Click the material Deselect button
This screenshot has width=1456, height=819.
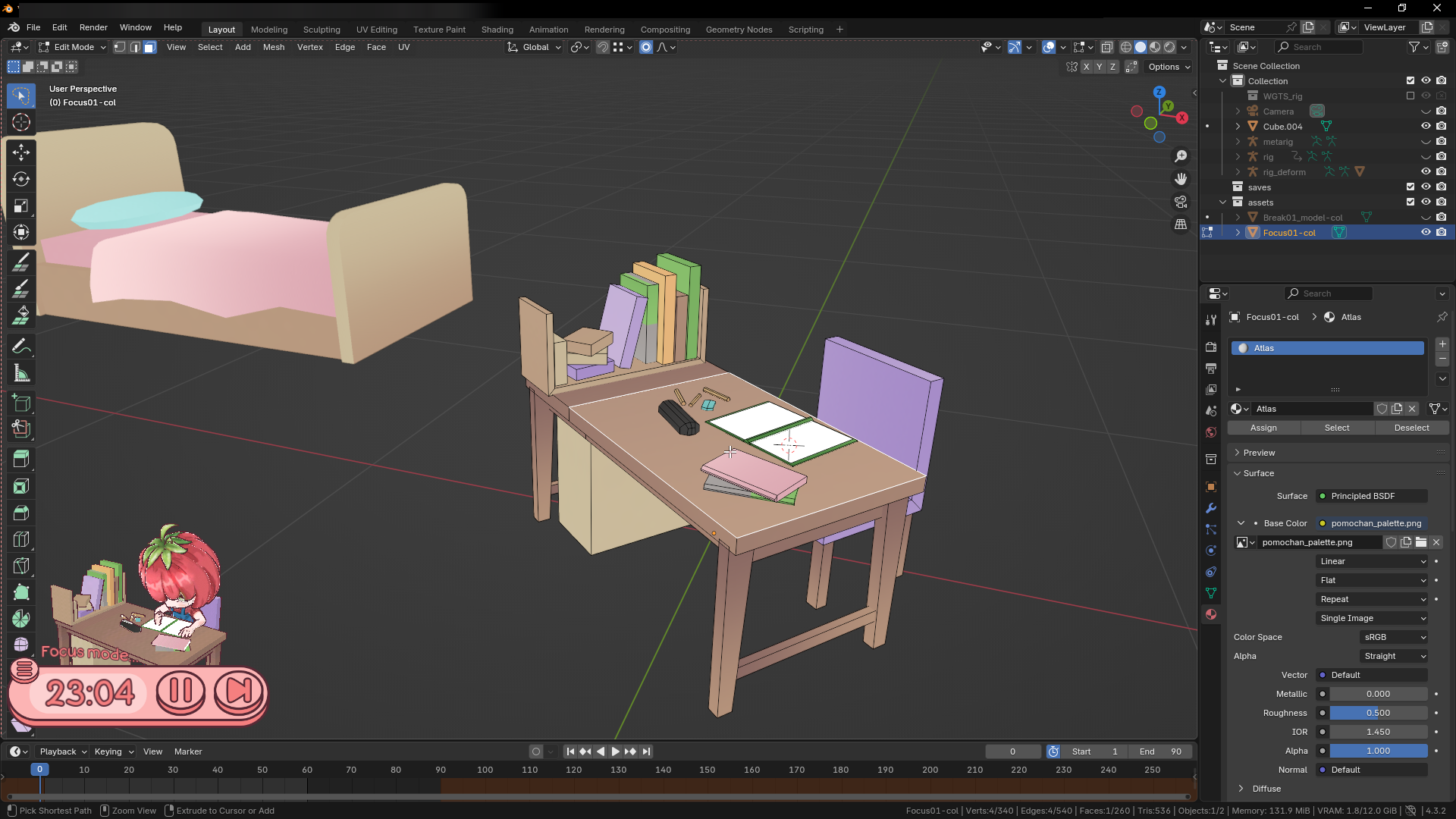[1411, 428]
